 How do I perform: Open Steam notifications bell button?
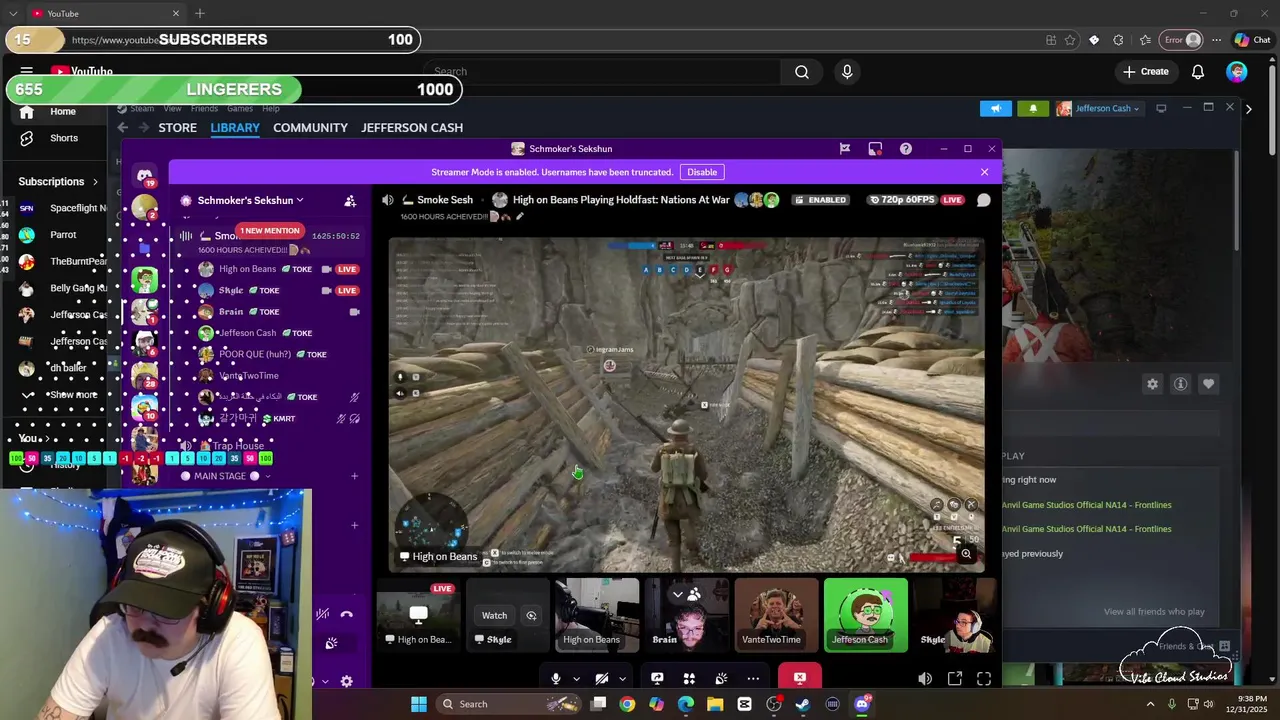[1033, 108]
